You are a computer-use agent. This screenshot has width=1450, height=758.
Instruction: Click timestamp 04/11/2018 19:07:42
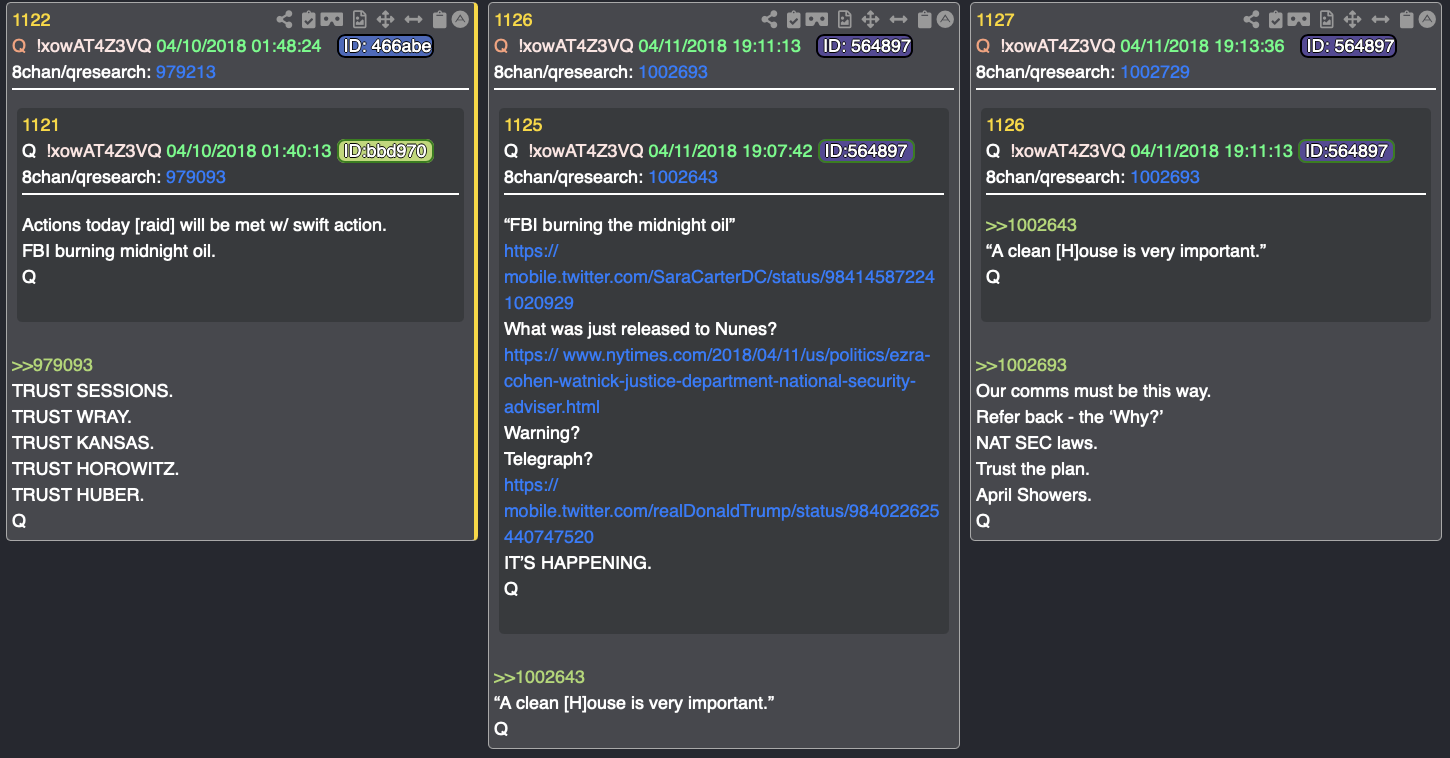[730, 151]
